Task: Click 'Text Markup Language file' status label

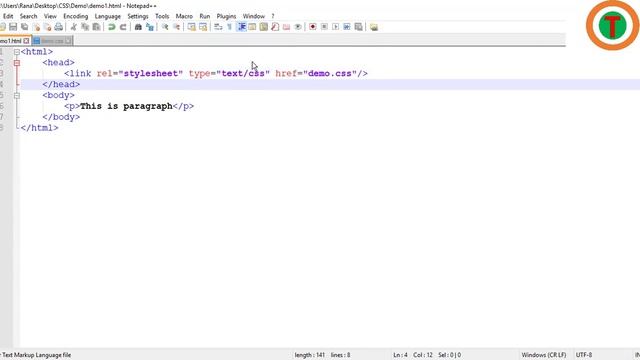Action: click(36, 355)
